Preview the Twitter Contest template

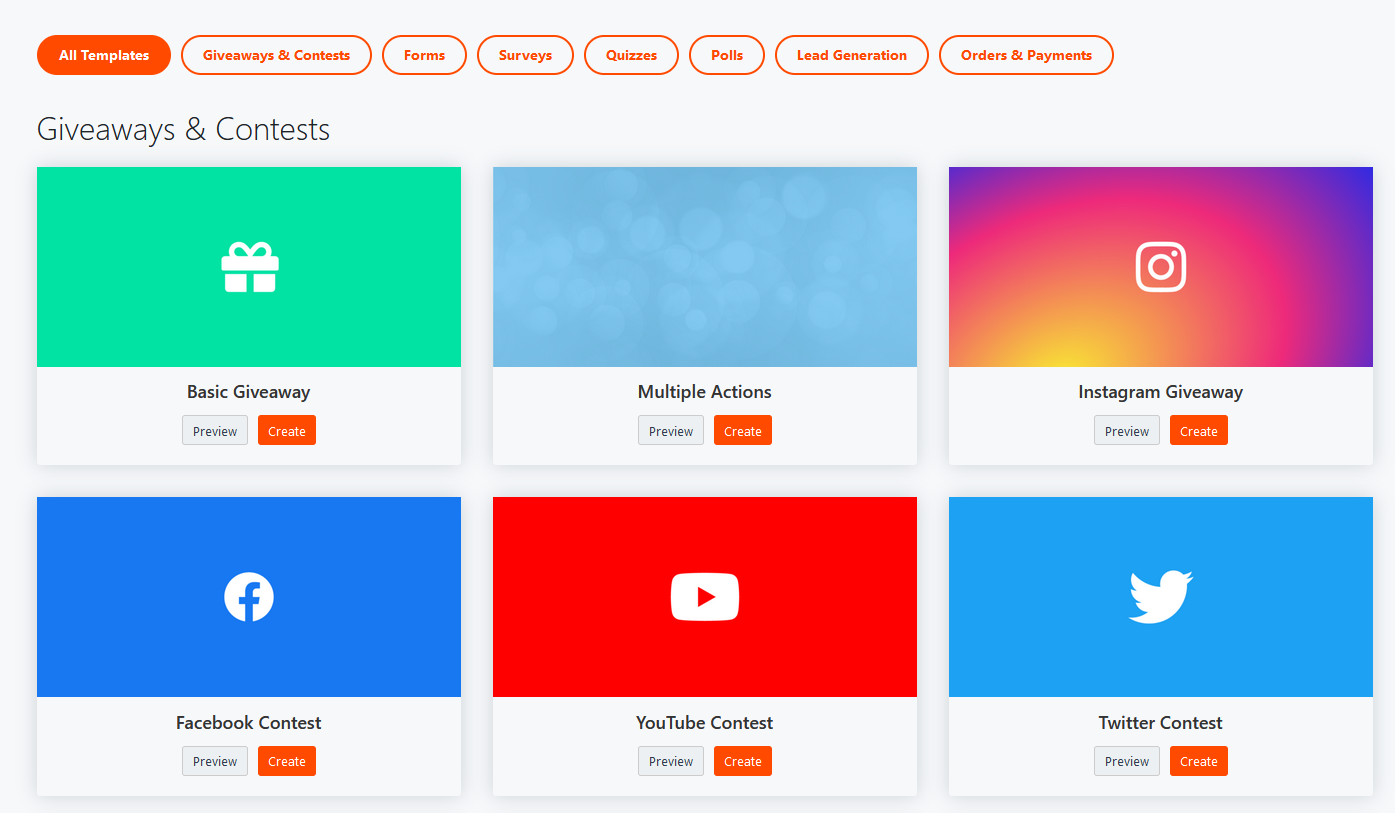coord(1127,761)
